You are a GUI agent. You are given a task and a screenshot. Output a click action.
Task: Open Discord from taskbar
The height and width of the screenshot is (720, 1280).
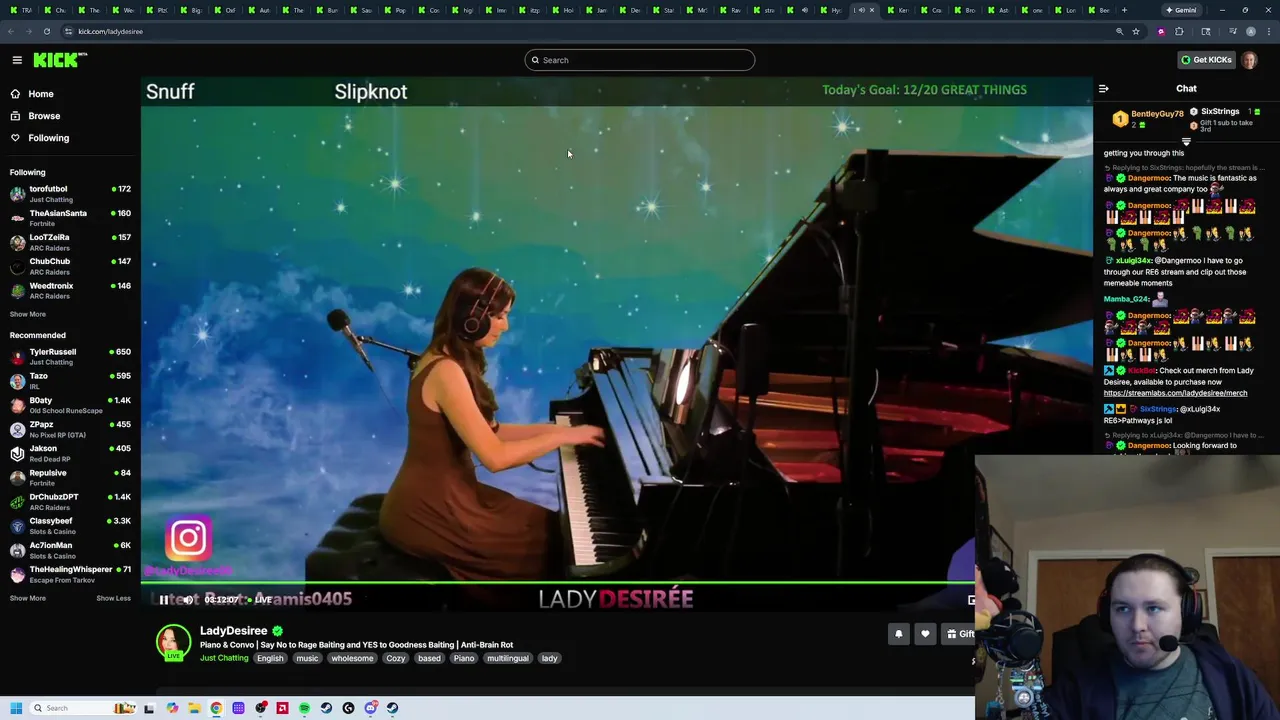point(370,708)
